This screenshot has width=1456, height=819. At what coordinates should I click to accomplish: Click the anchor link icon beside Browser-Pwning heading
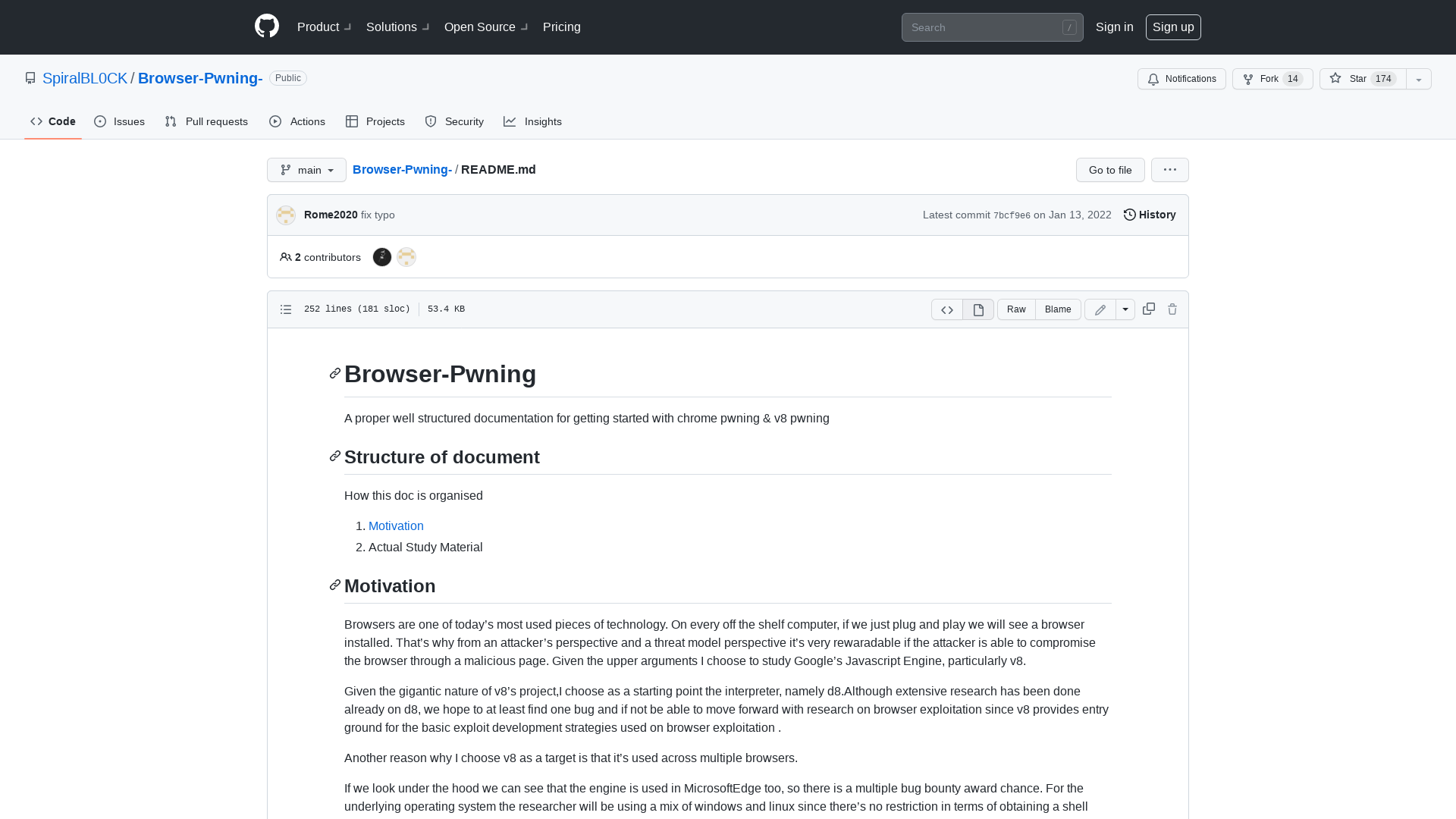point(335,373)
